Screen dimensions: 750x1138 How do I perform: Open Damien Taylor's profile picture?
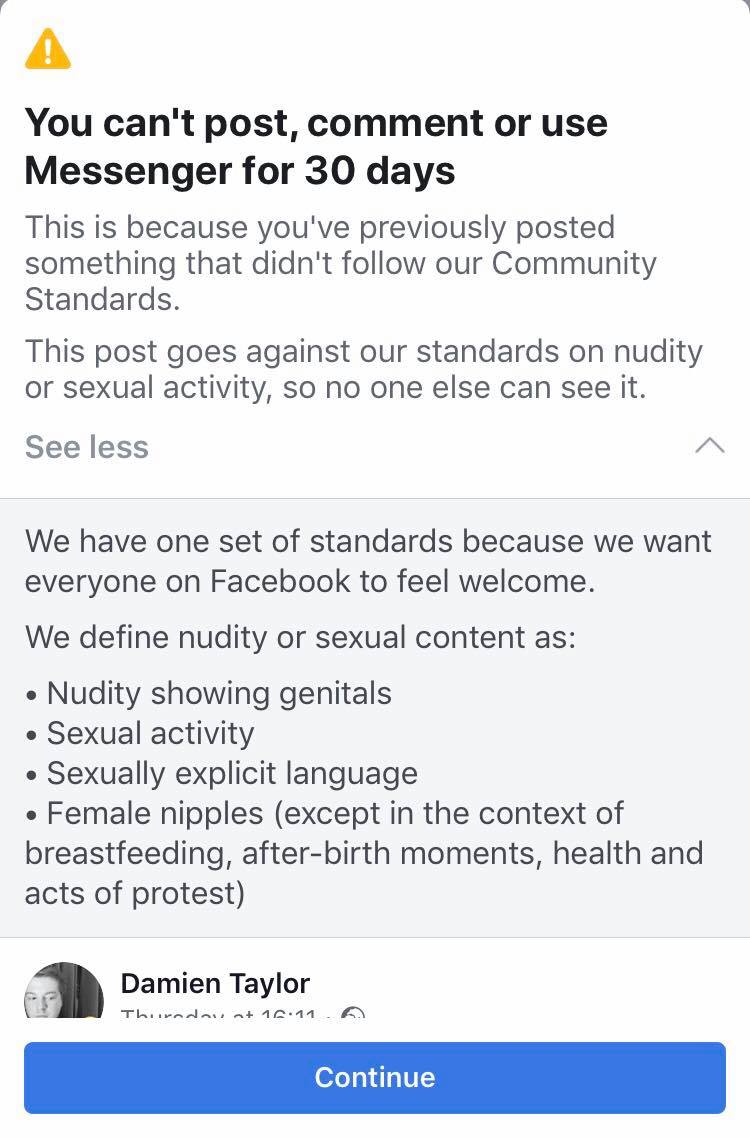tap(63, 992)
